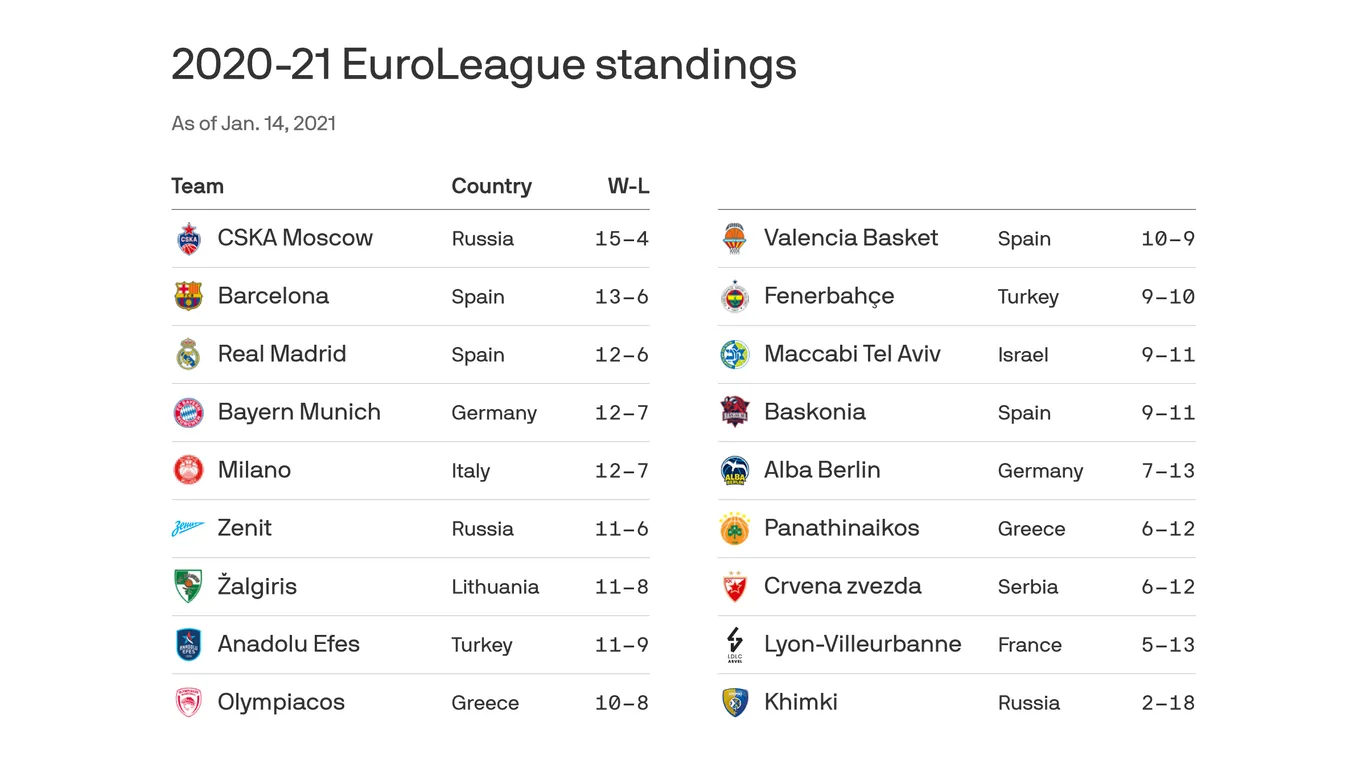This screenshot has width=1366, height=768.
Task: Click the Panathinaikos clover logo
Action: (734, 529)
